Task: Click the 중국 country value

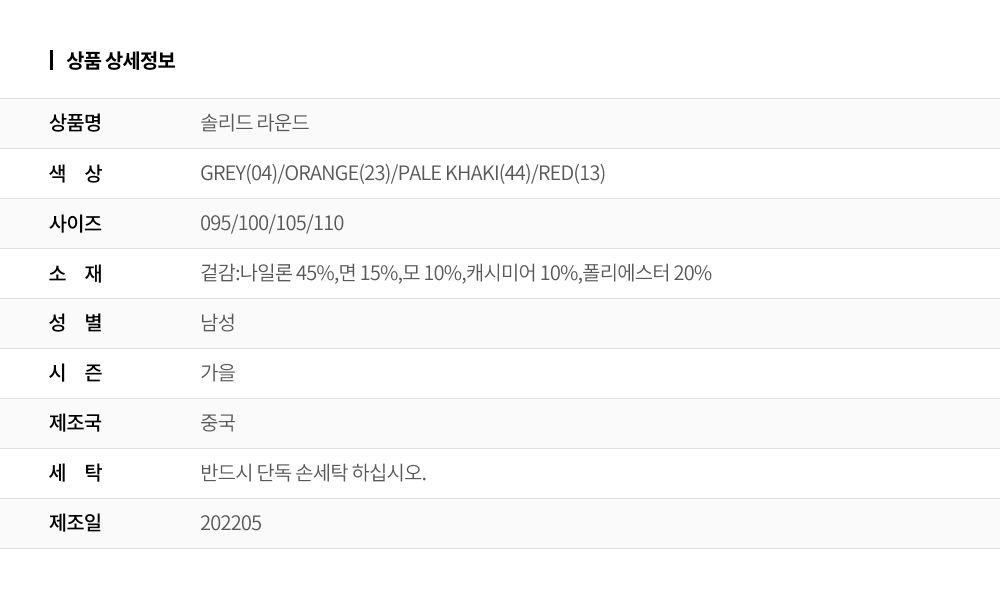Action: tap(218, 423)
